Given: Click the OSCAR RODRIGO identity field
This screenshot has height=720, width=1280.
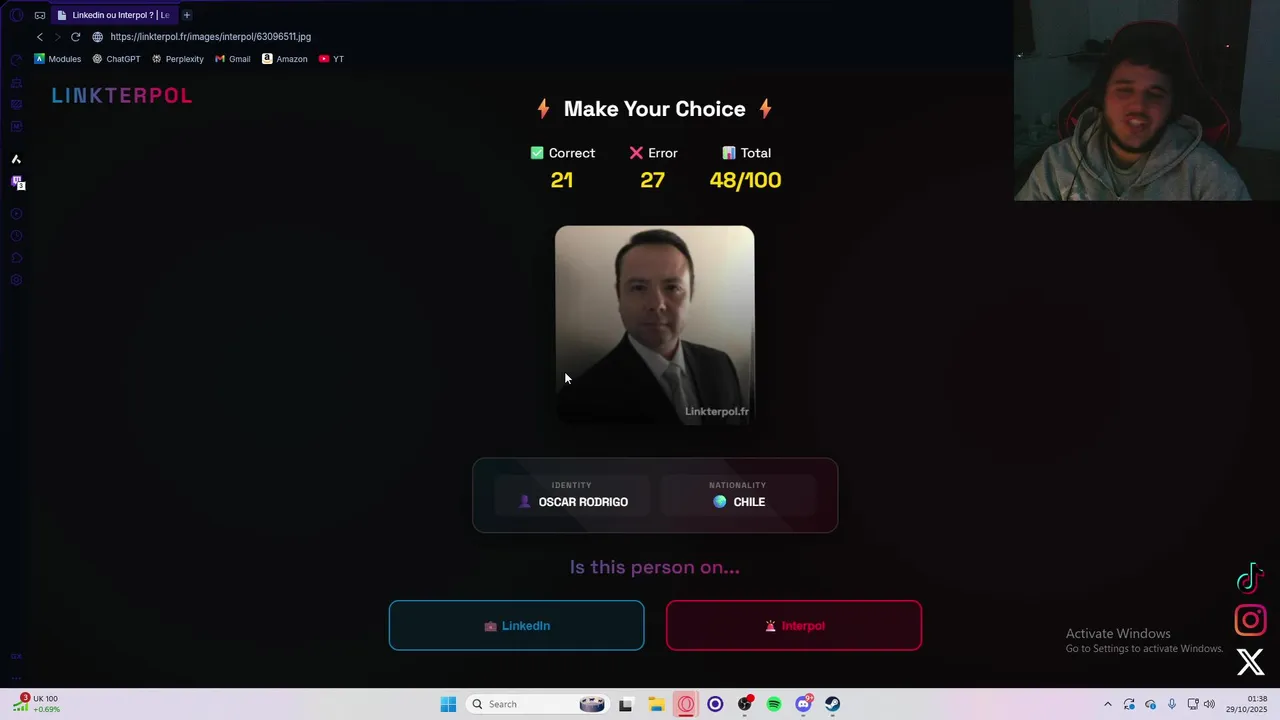Looking at the screenshot, I should click(x=572, y=495).
